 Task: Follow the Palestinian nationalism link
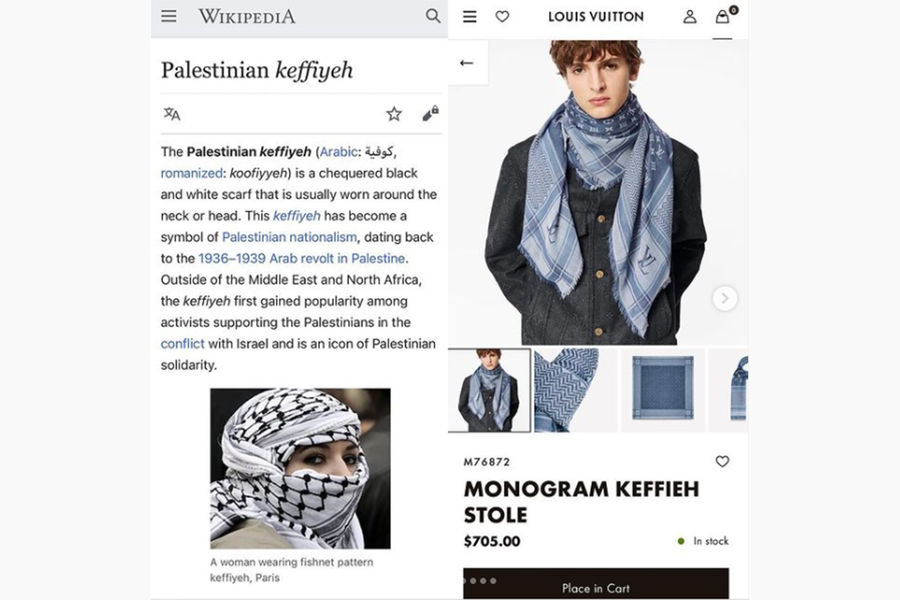coord(289,237)
